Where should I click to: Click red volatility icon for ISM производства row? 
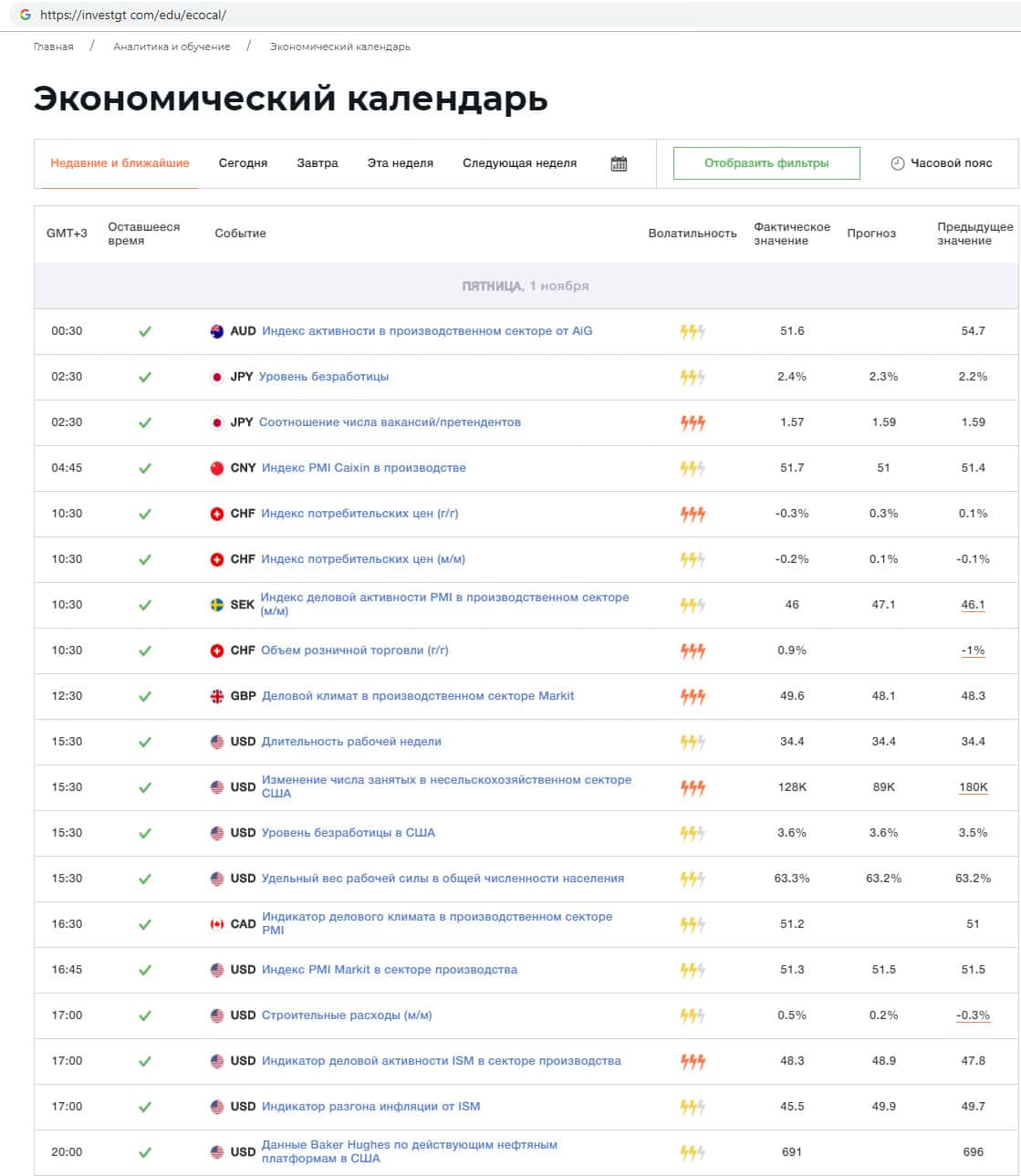pos(693,1061)
